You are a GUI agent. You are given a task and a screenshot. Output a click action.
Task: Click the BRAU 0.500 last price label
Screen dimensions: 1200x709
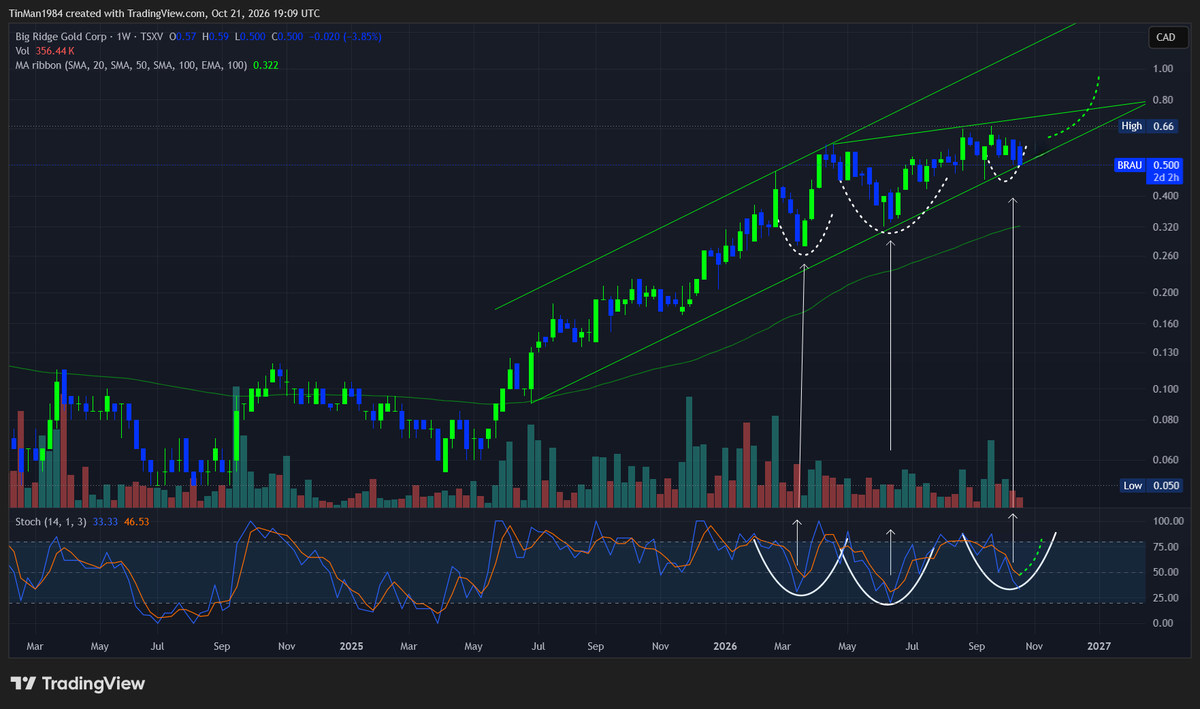click(1148, 165)
